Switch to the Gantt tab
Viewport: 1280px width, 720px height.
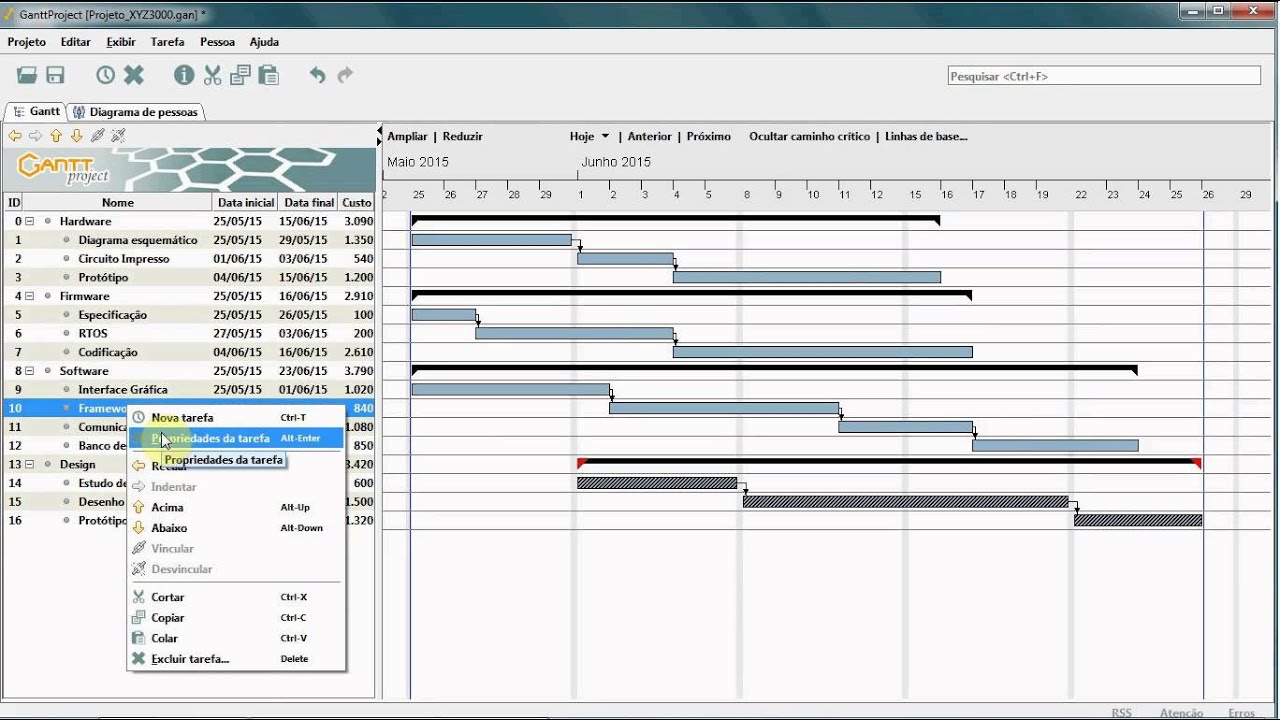pyautogui.click(x=36, y=112)
